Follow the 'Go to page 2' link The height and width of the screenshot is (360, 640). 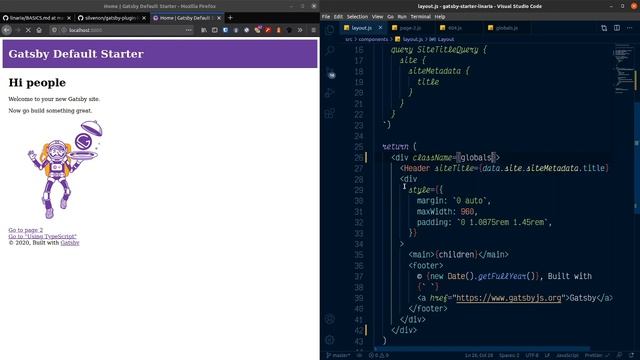coord(26,230)
